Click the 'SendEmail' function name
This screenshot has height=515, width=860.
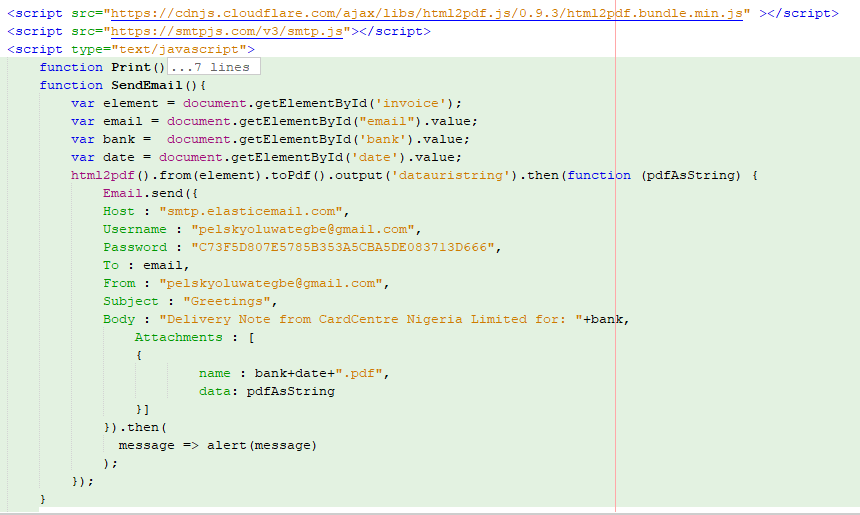[146, 85]
